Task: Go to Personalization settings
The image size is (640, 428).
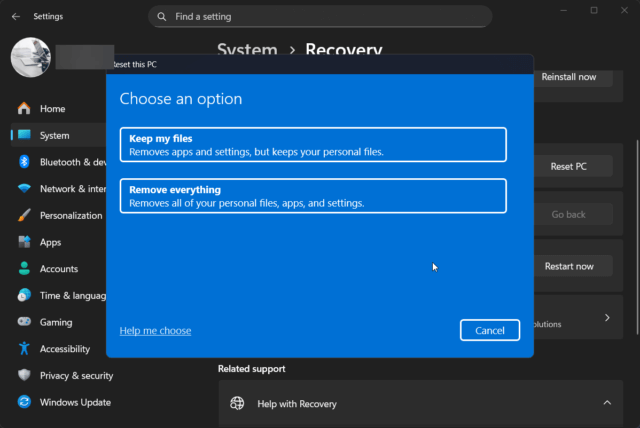Action: 71,215
